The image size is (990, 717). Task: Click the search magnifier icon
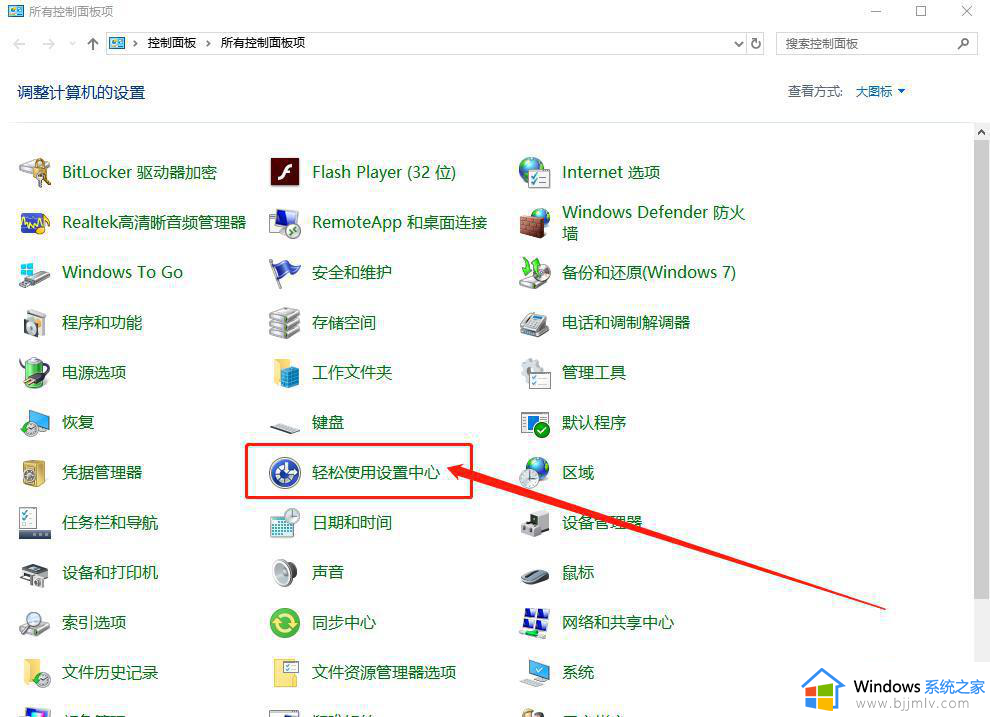pyautogui.click(x=963, y=44)
